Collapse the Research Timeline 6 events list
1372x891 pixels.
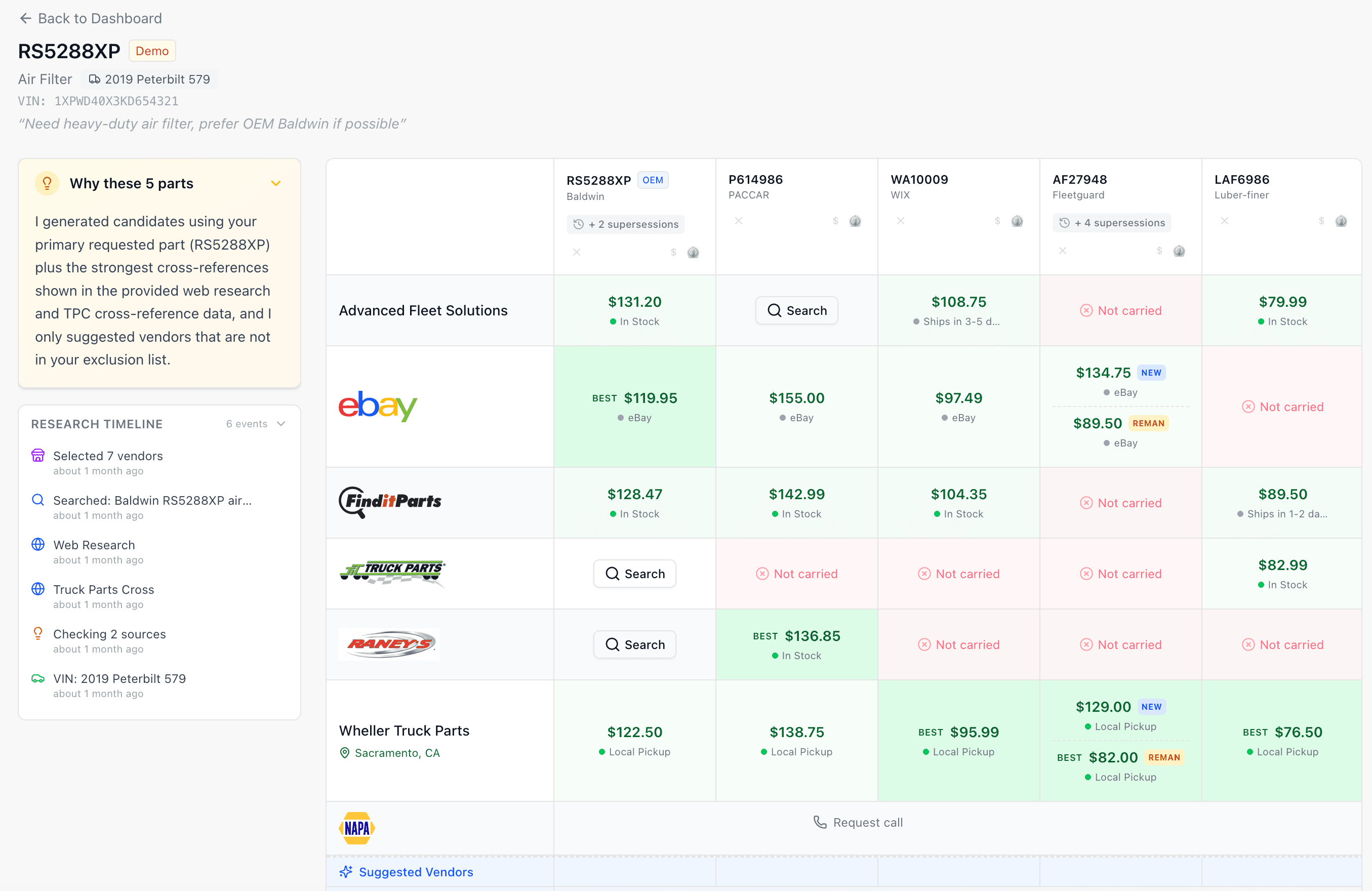281,424
